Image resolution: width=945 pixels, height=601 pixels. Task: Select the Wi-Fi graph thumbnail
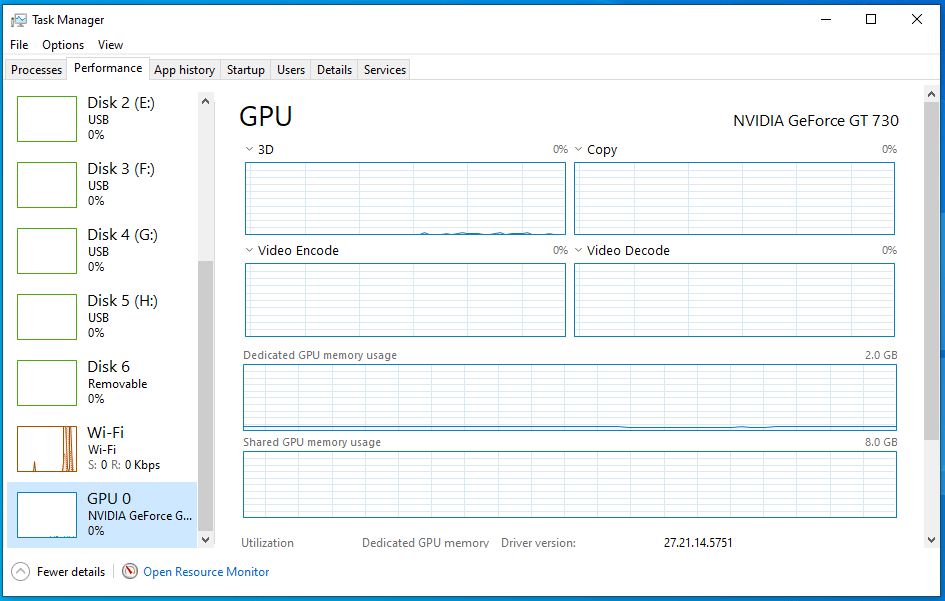[47, 449]
